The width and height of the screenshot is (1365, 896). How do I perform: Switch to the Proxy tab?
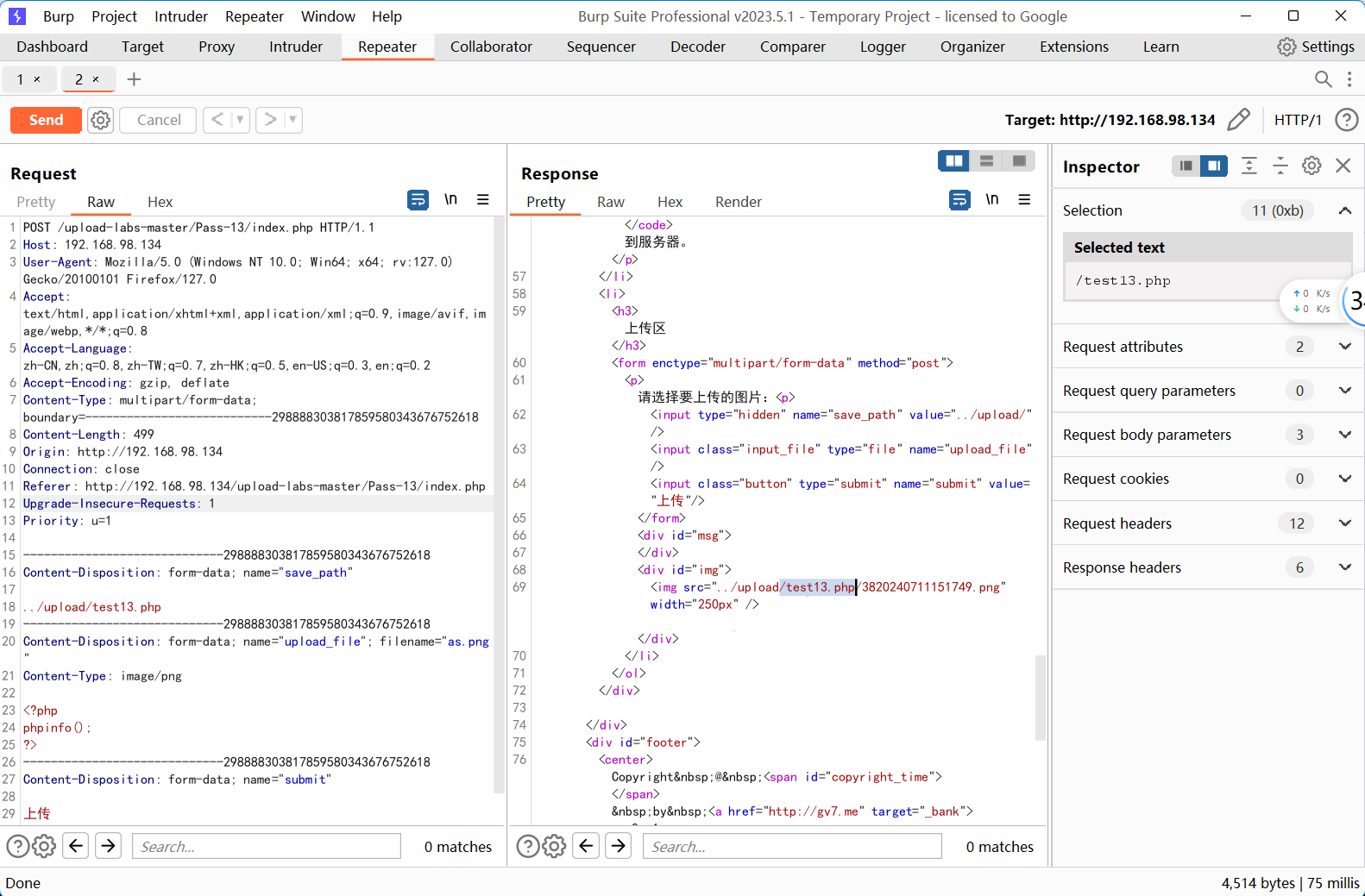point(217,47)
